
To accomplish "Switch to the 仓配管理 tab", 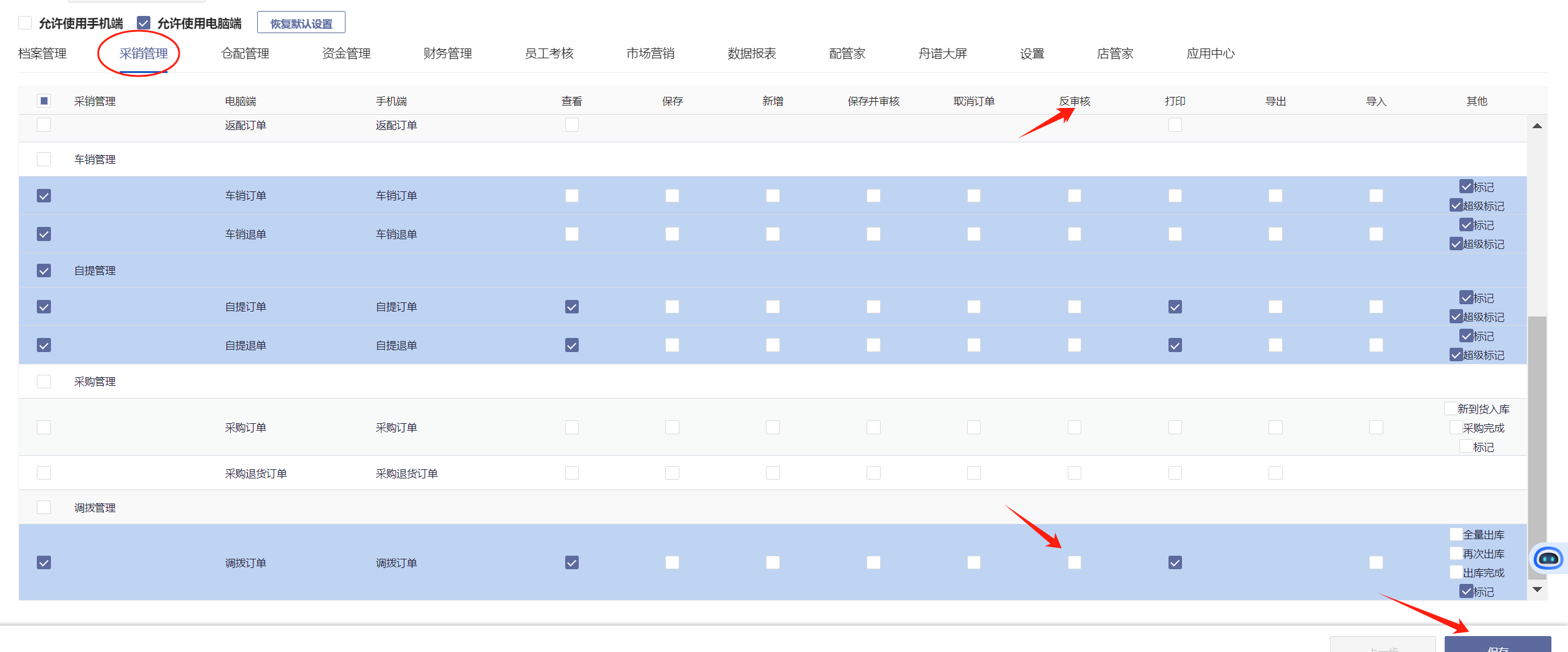I will [x=245, y=54].
